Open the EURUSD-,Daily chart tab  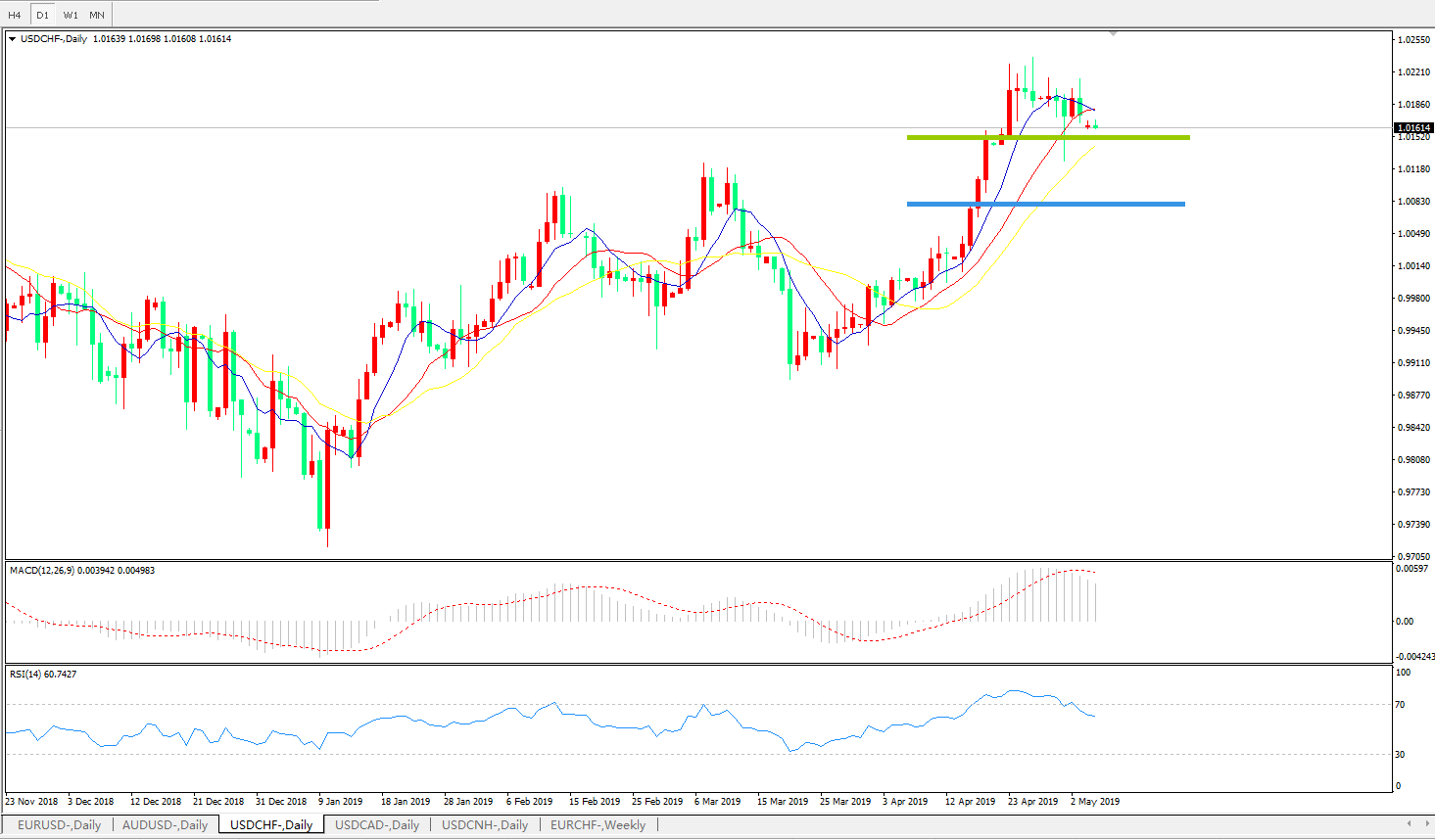[x=59, y=825]
